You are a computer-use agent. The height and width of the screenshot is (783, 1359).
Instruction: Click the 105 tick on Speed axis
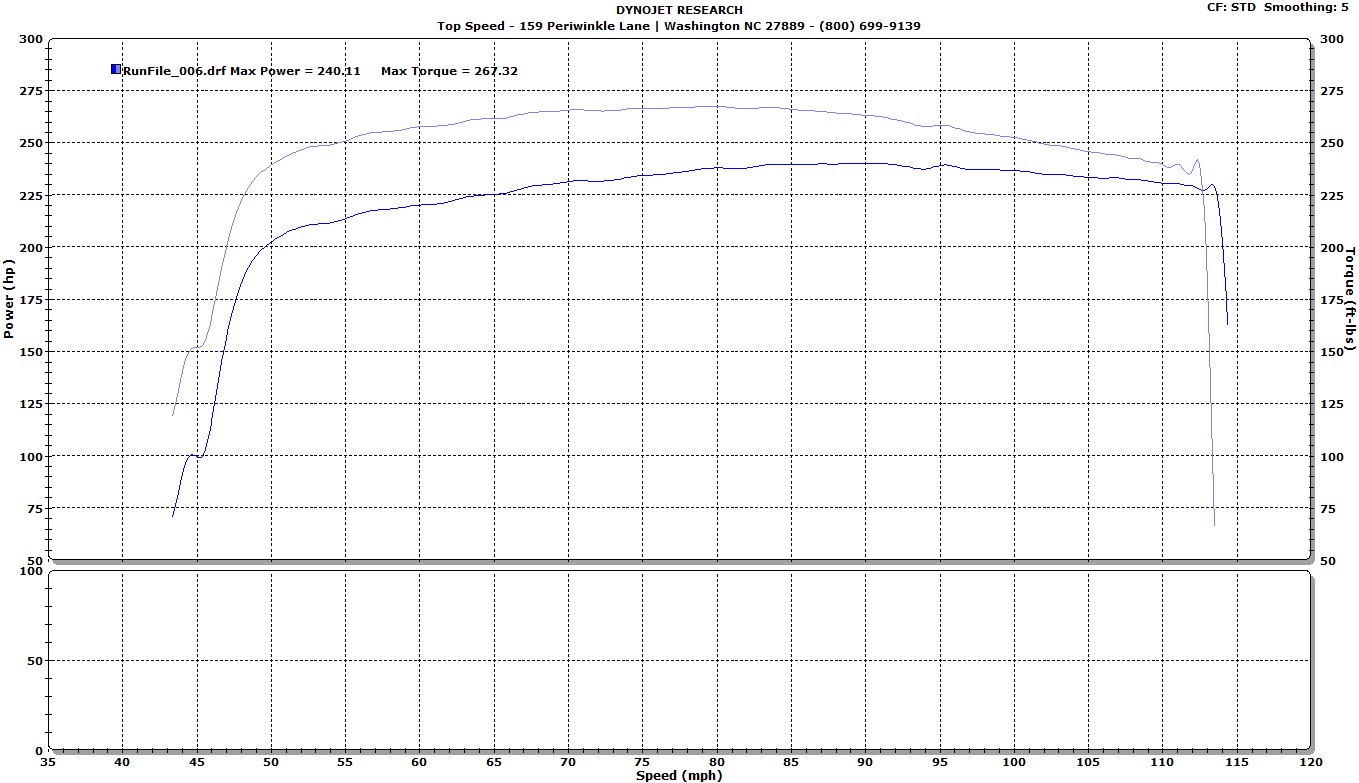1087,762
